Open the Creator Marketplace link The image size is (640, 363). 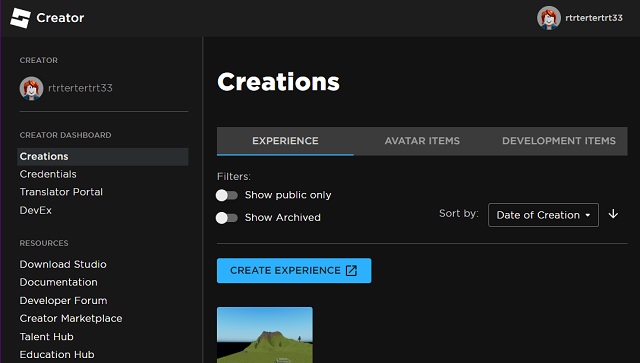click(x=71, y=318)
